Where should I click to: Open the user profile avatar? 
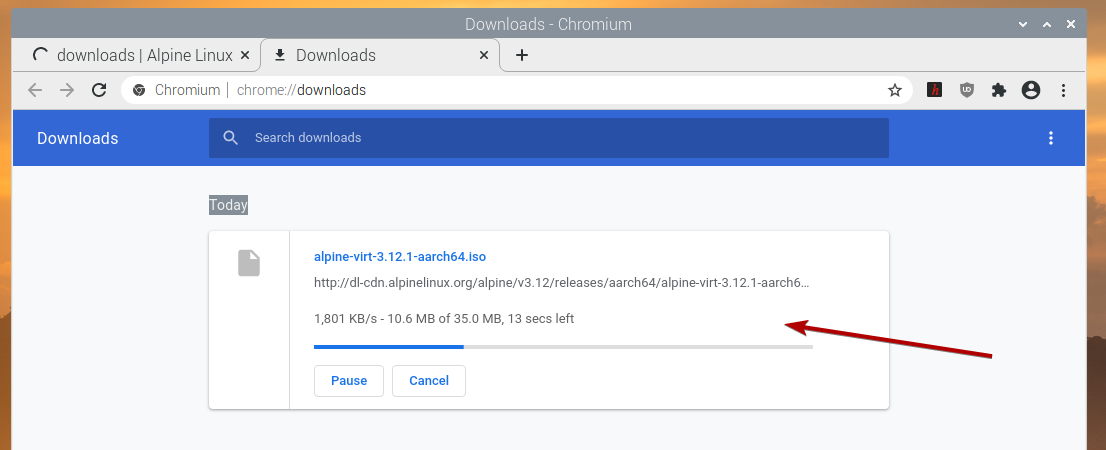tap(1031, 90)
